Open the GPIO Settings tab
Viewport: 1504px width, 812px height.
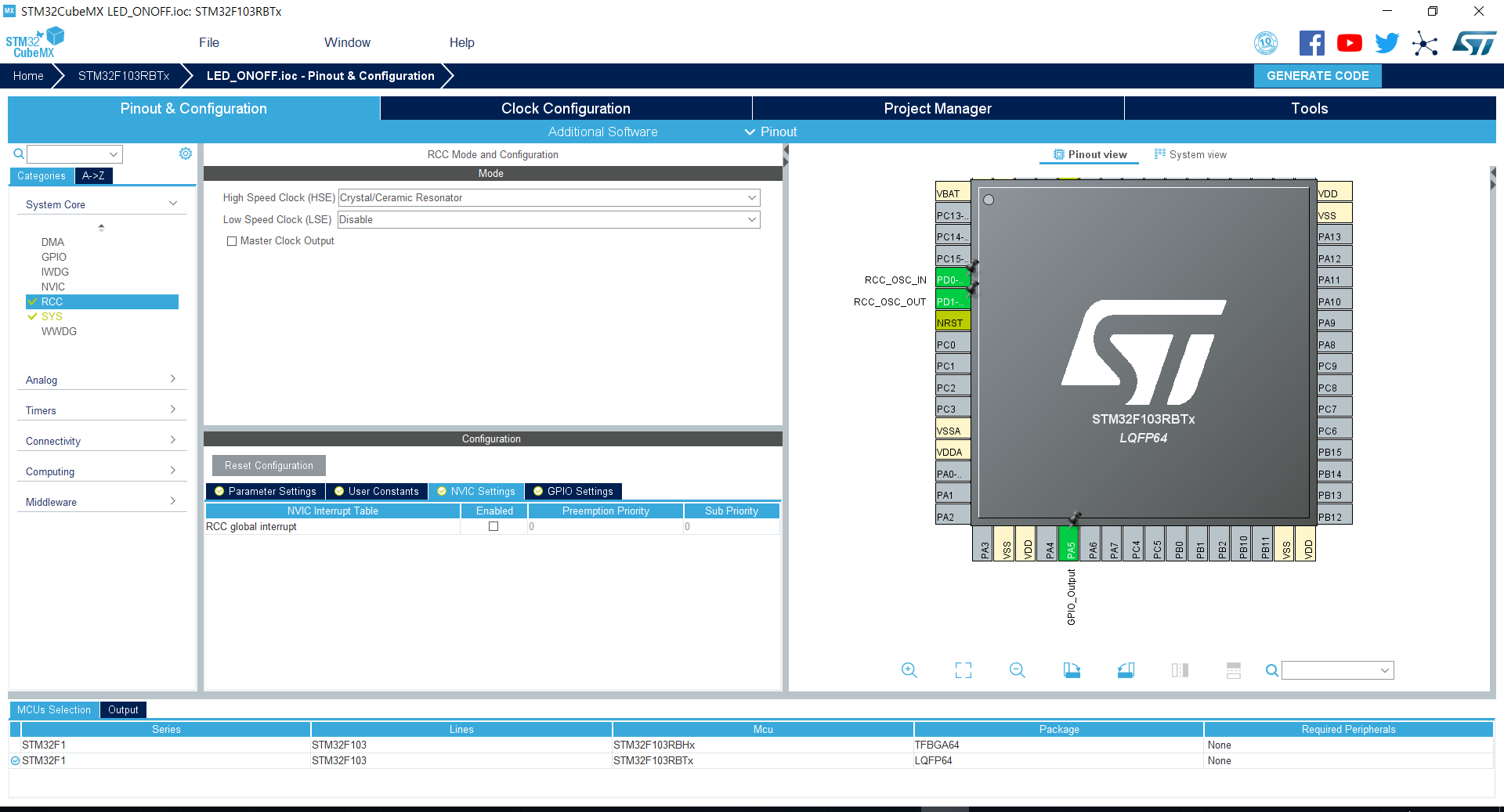pyautogui.click(x=573, y=491)
